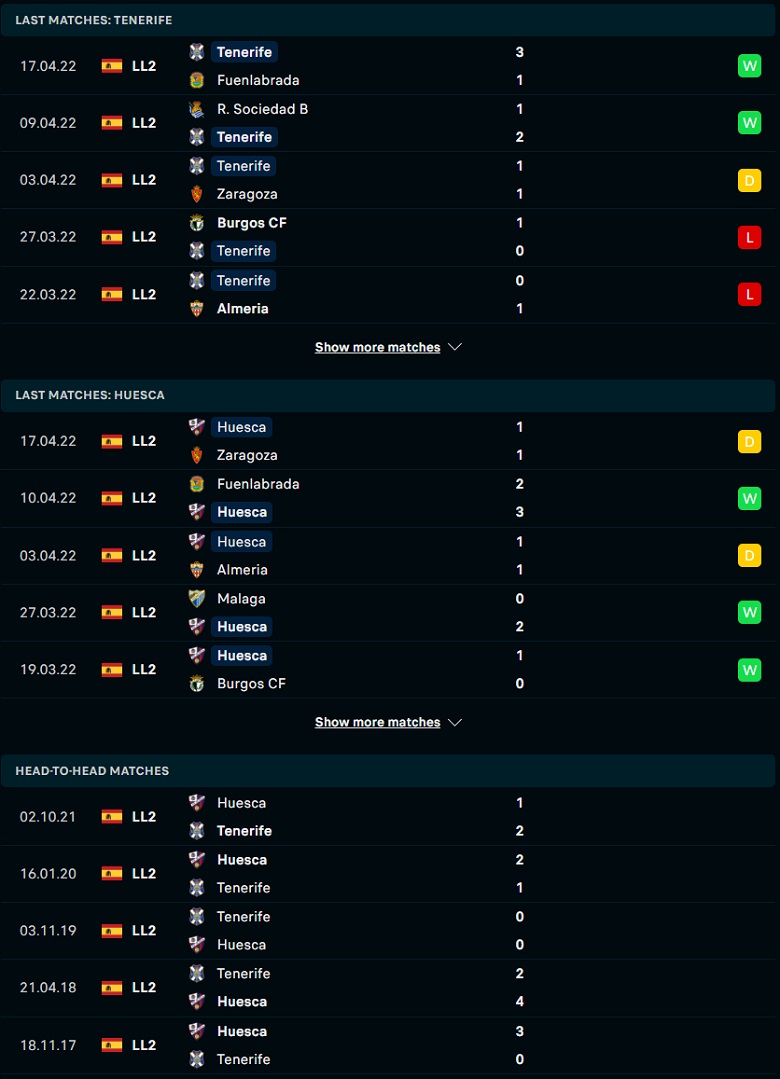
Task: Select Last Matches: Tenerife section header
Action: 93,20
